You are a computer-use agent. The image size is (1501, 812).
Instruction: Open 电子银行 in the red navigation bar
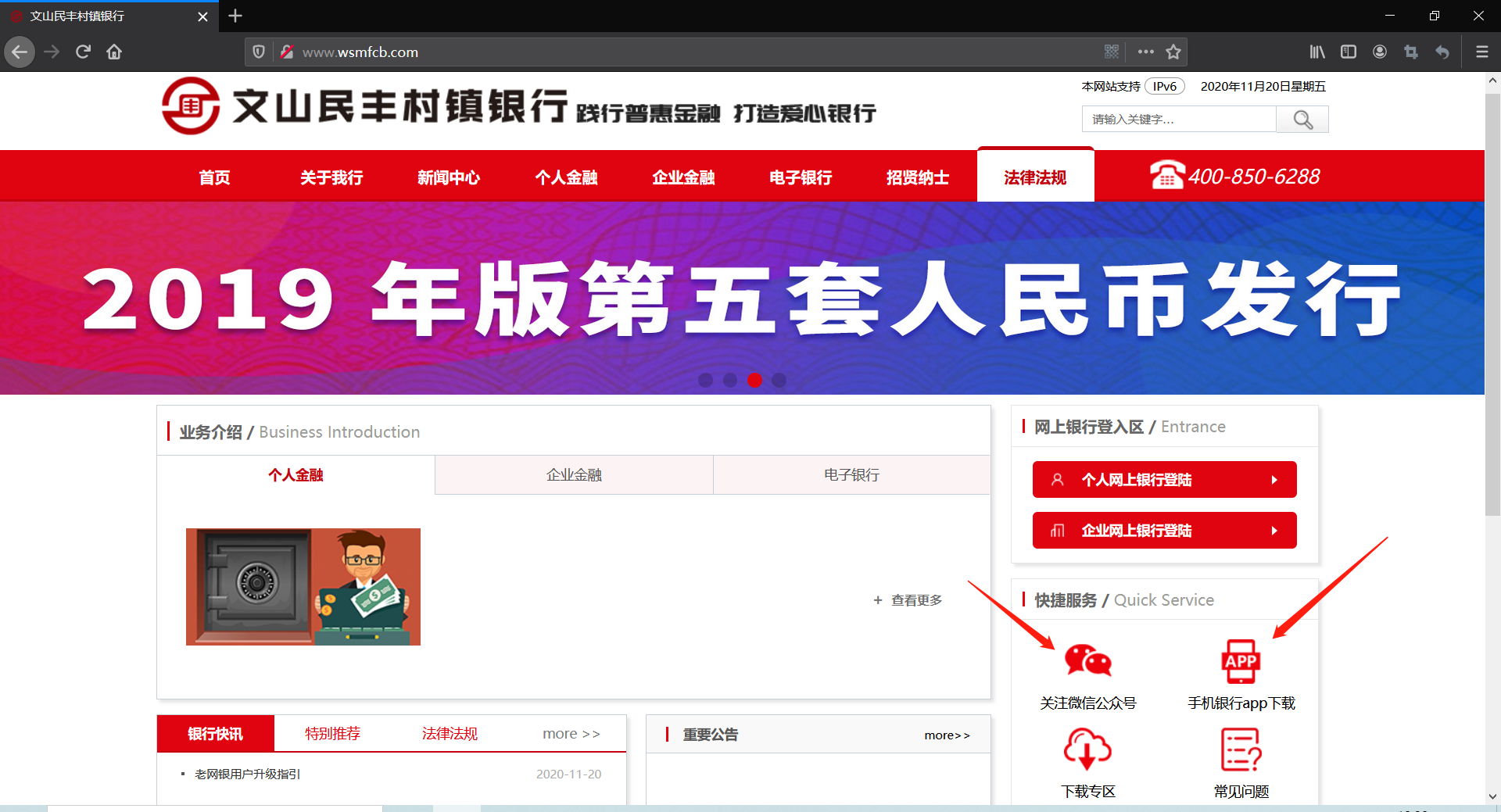(801, 177)
